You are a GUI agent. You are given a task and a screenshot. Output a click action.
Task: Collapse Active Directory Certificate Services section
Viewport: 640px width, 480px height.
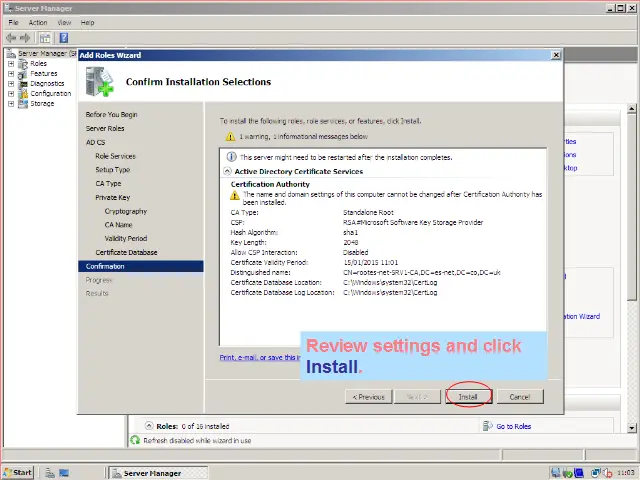227,171
